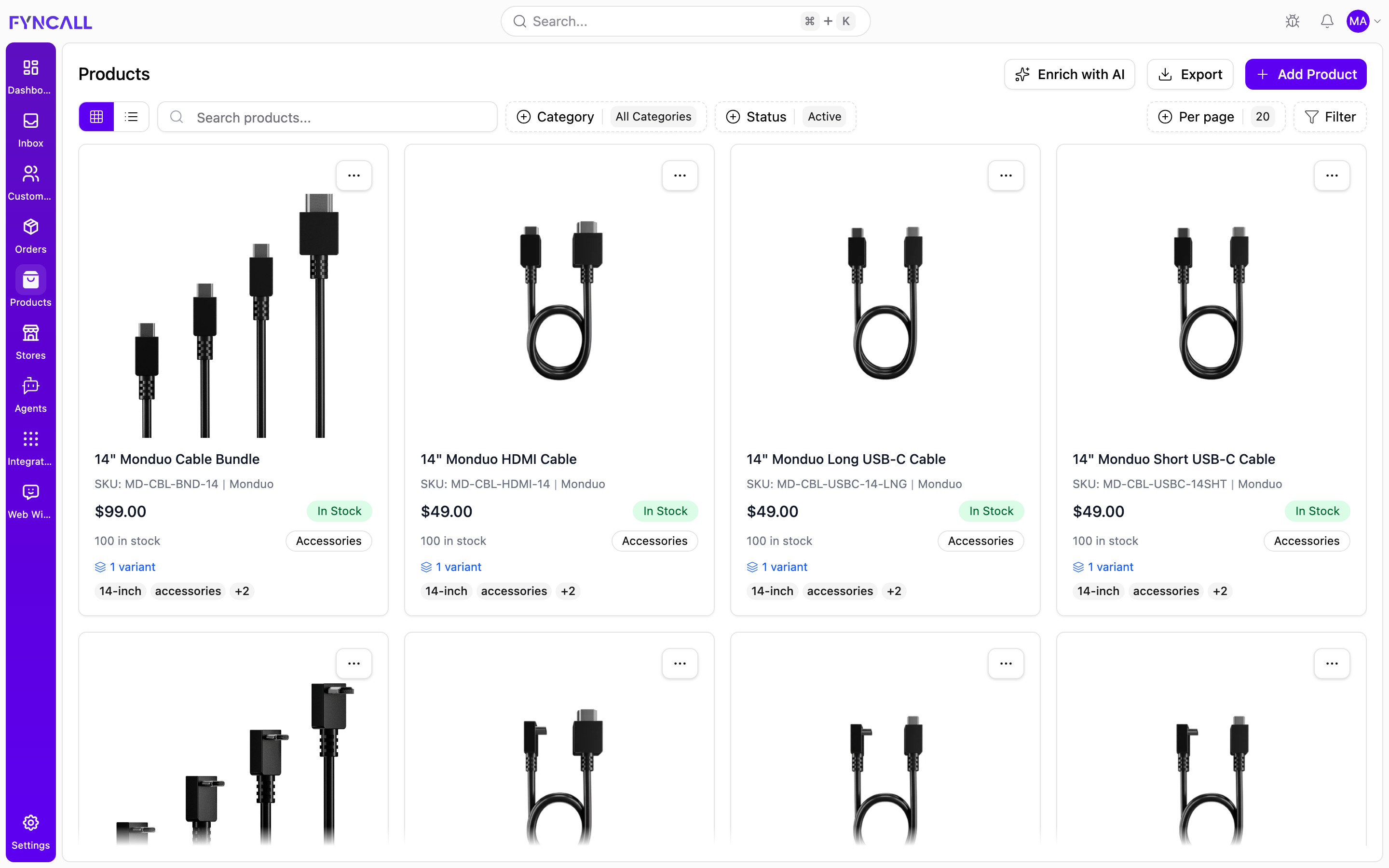The image size is (1389, 868).
Task: Open options menu on second-row first card
Action: 354,663
